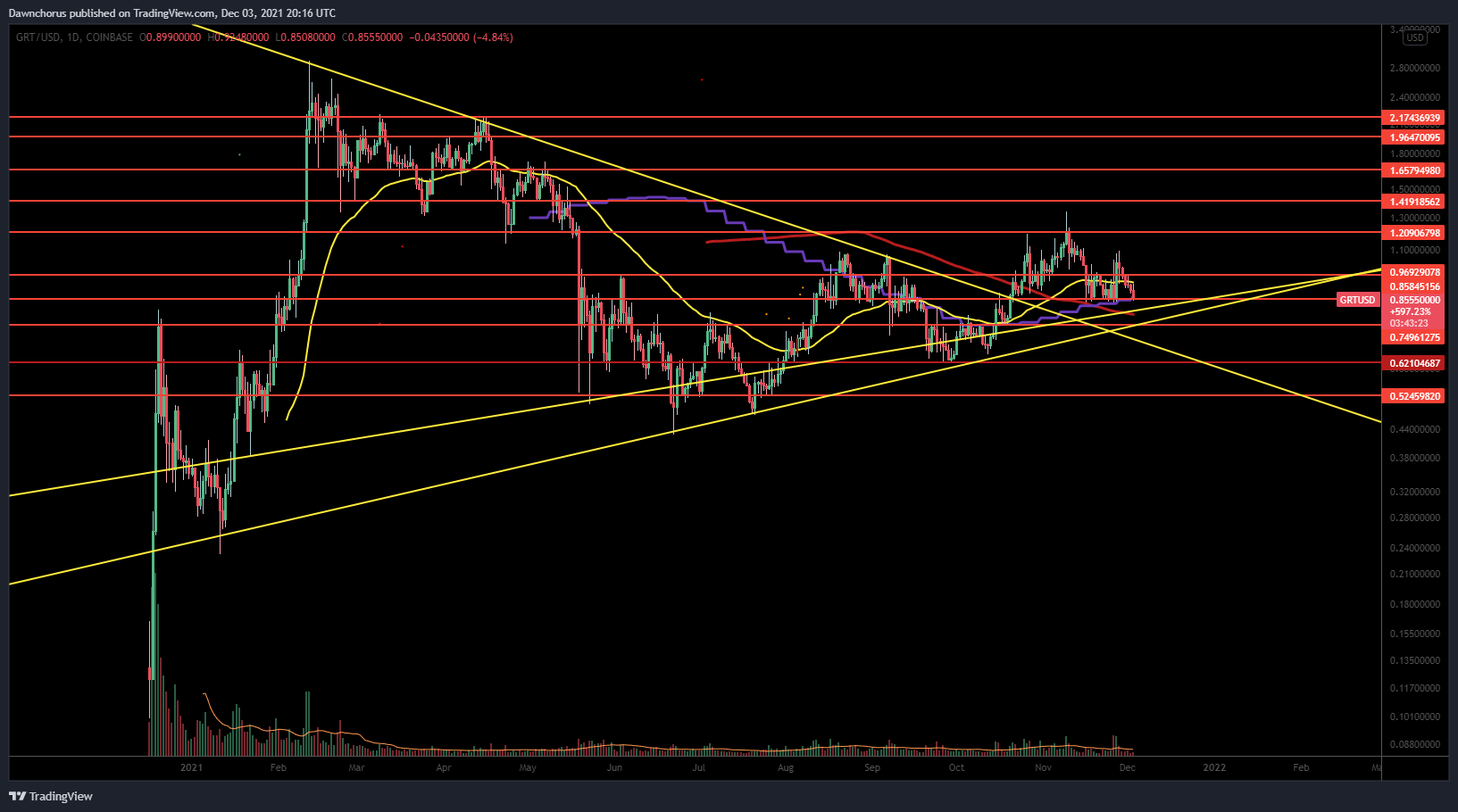Click the Feb label next to 2021
Image resolution: width=1458 pixels, height=812 pixels.
pyautogui.click(x=279, y=767)
